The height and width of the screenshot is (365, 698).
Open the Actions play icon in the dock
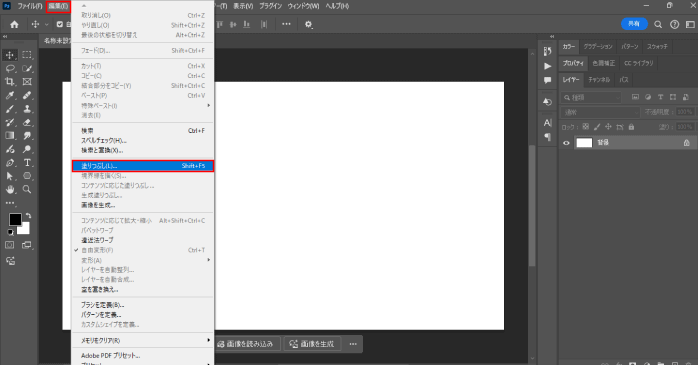[x=548, y=66]
